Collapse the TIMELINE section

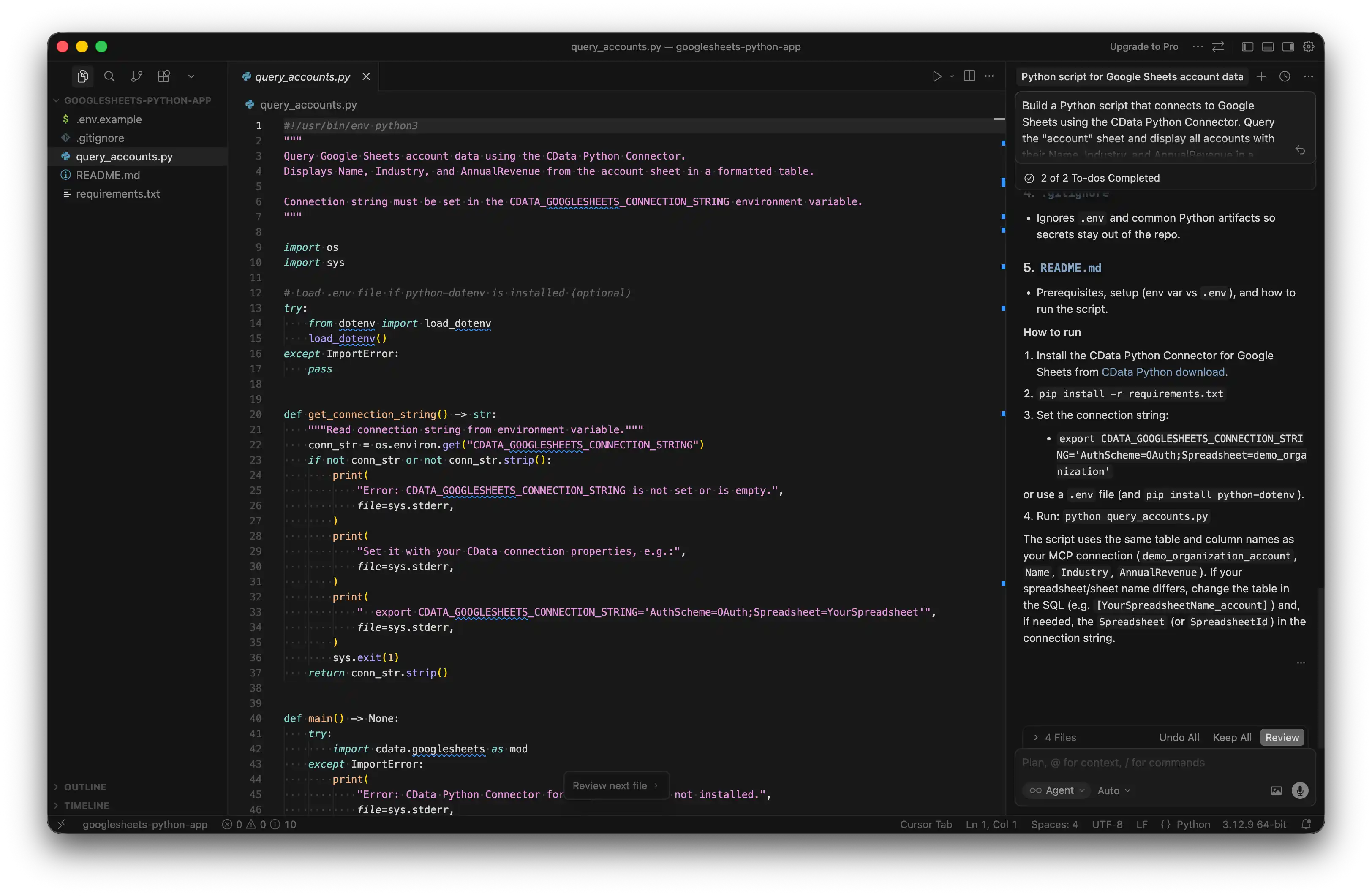click(x=87, y=806)
